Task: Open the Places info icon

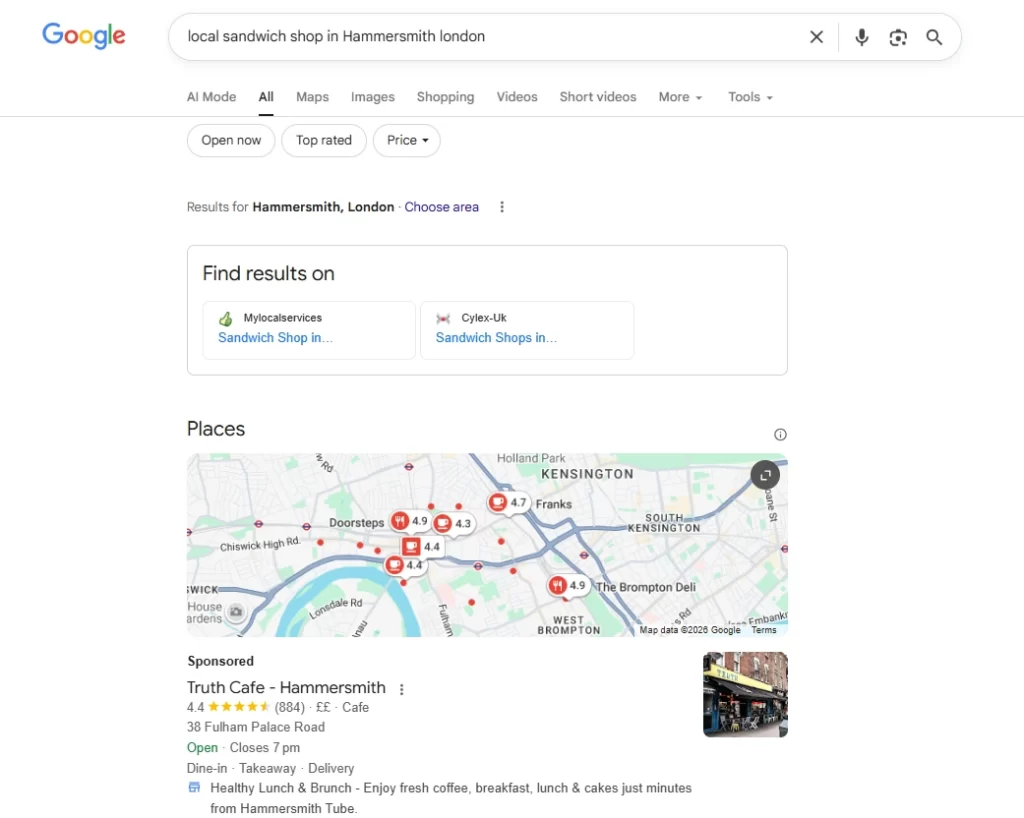Action: [780, 434]
